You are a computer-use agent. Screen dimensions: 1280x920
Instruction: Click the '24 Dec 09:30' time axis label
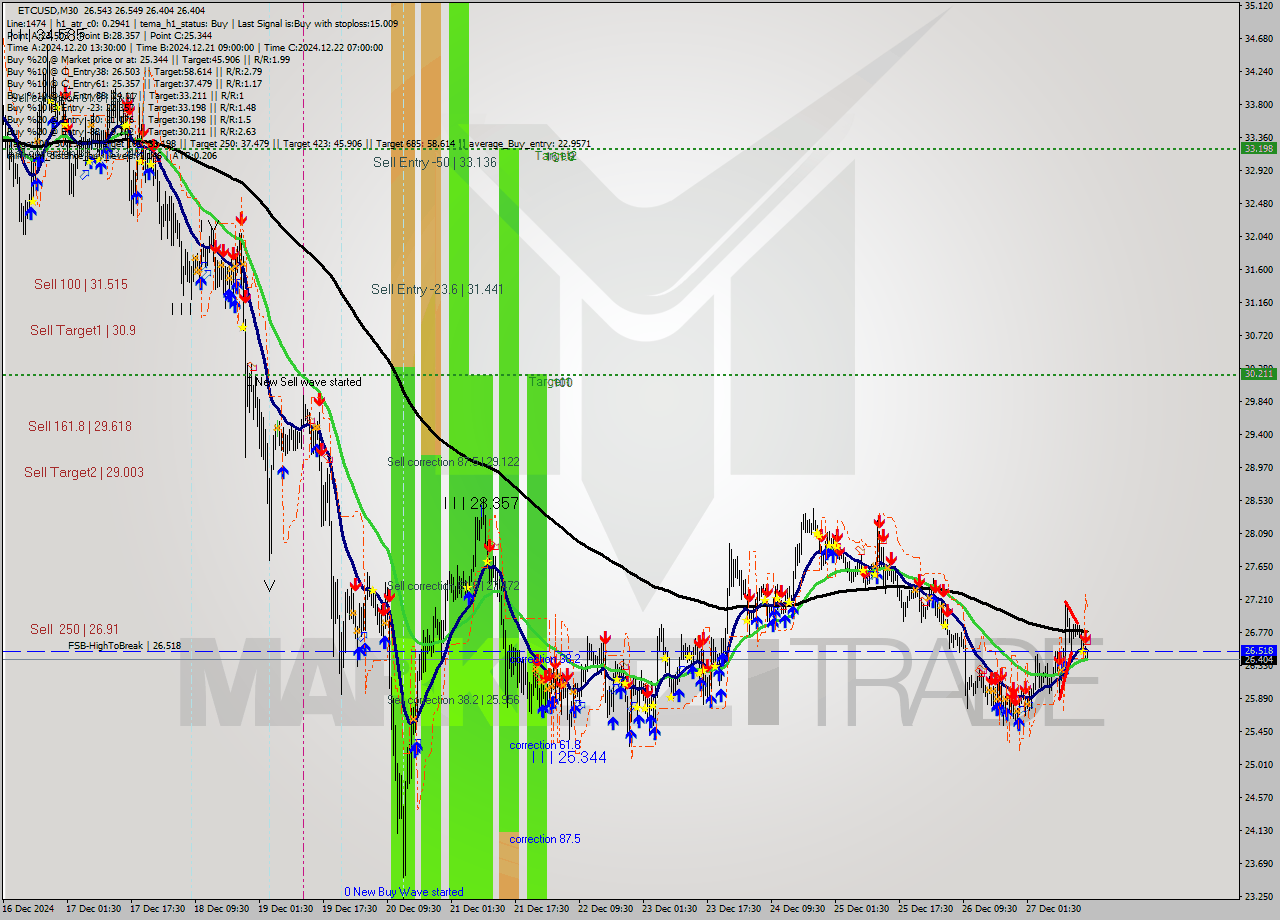tap(797, 909)
